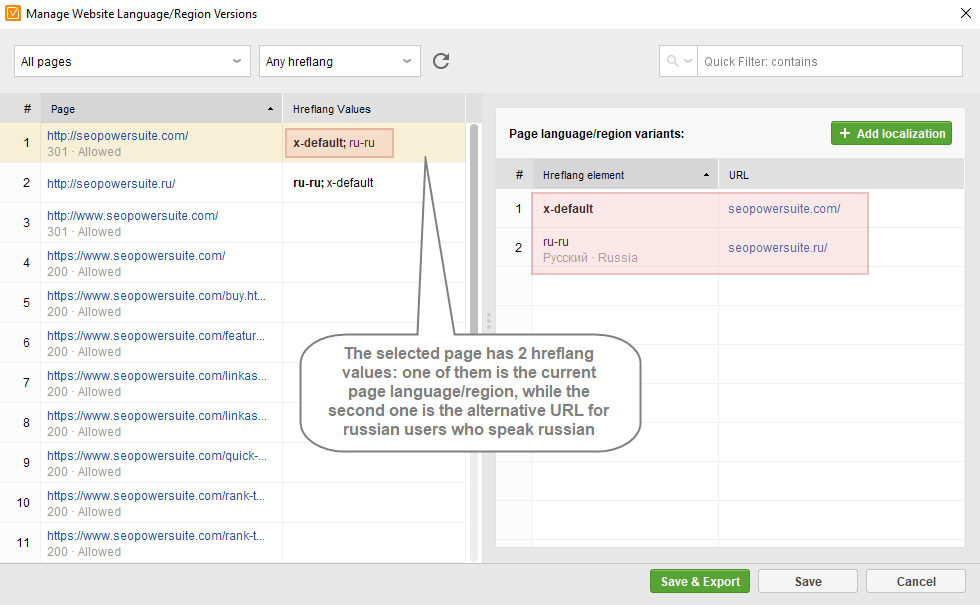Open link http://seopowersuite.com/ in row 1

click(118, 136)
